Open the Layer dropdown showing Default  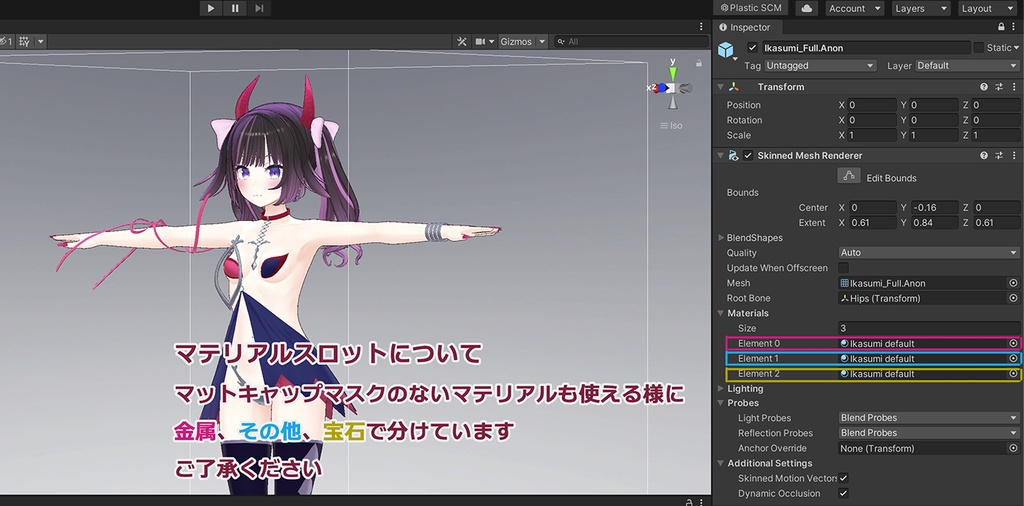tap(967, 65)
